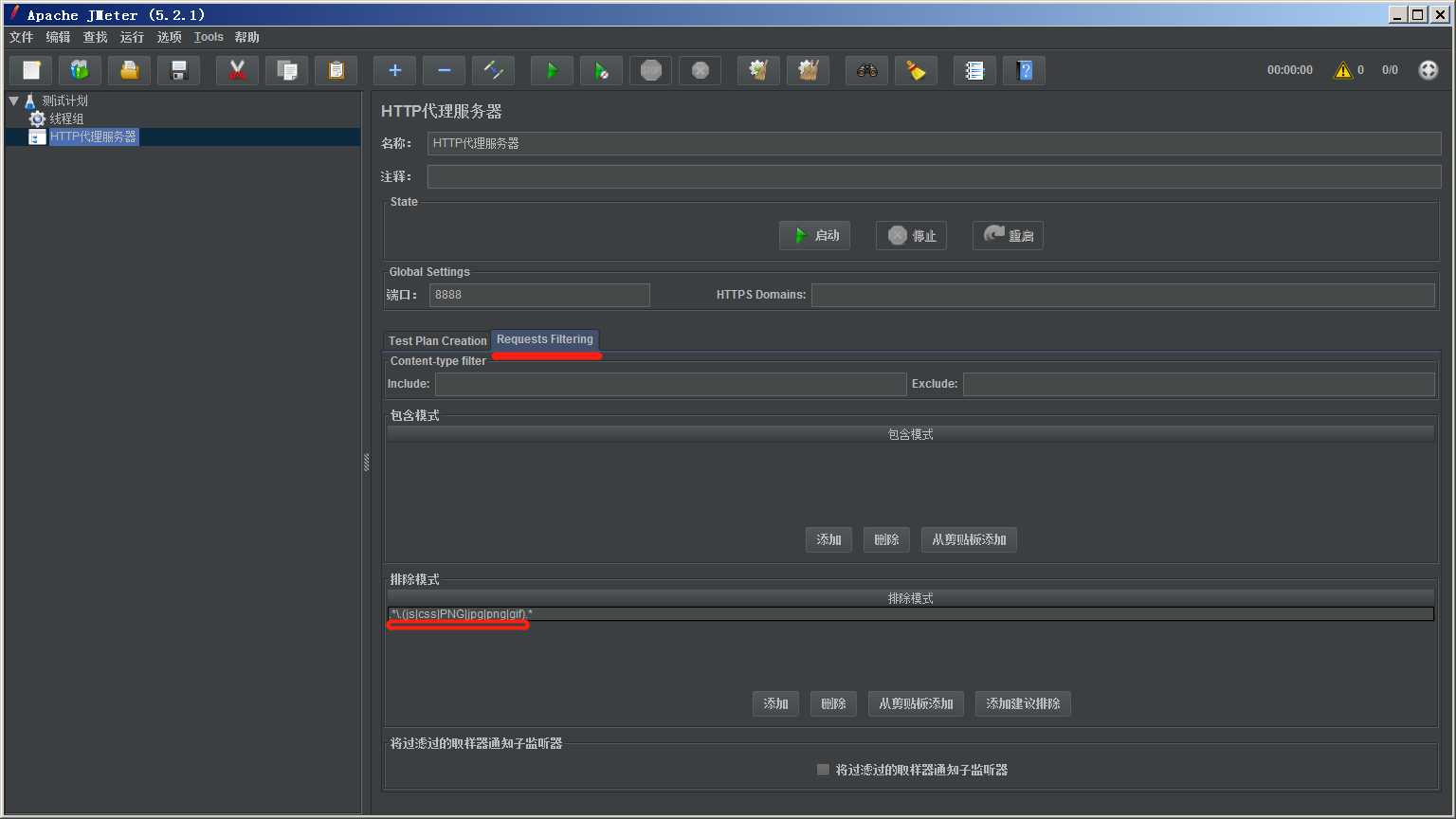Click the 启动 button to start proxy
This screenshot has width=1456, height=819.
814,235
